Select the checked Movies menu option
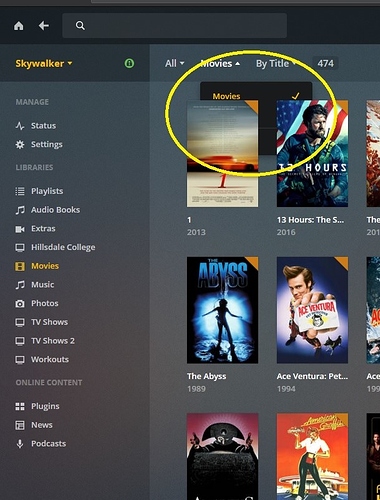 tap(256, 96)
